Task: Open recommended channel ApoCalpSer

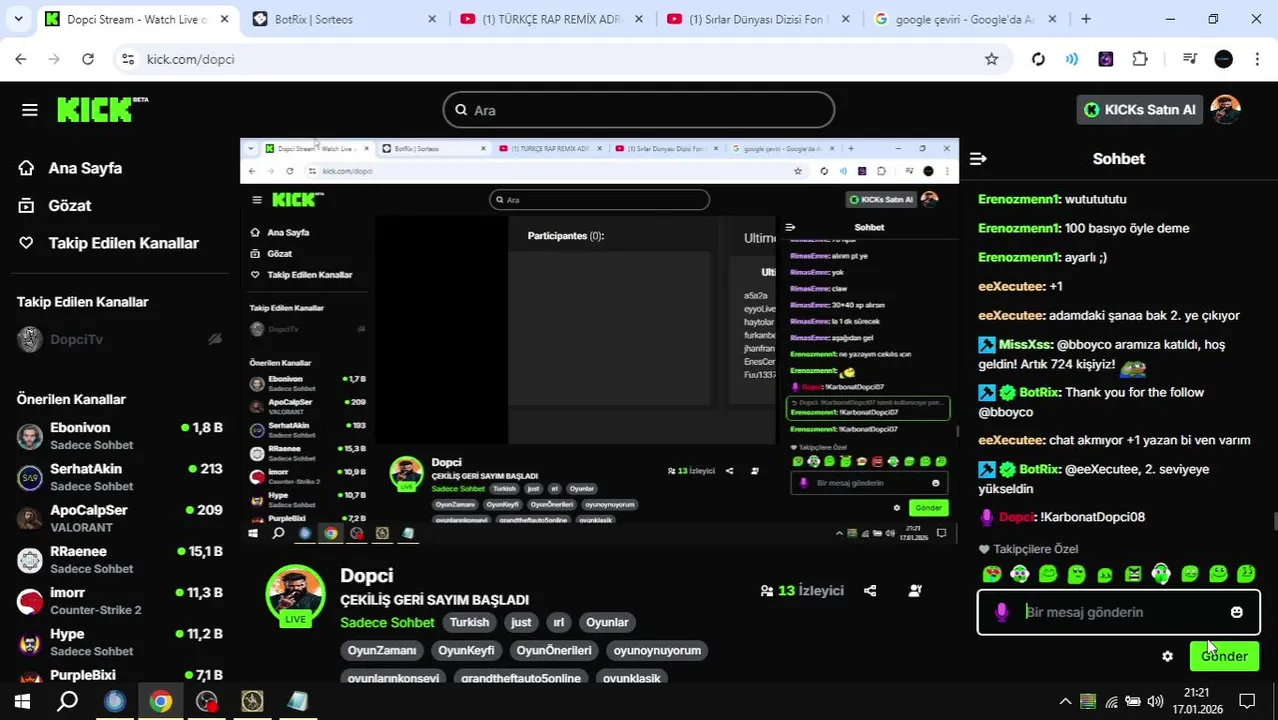Action: click(x=120, y=518)
